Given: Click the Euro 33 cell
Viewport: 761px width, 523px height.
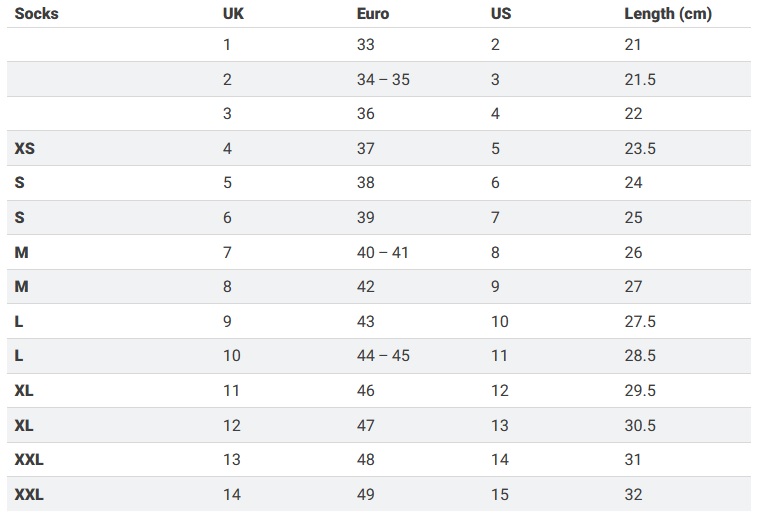Looking at the screenshot, I should 366,44.
